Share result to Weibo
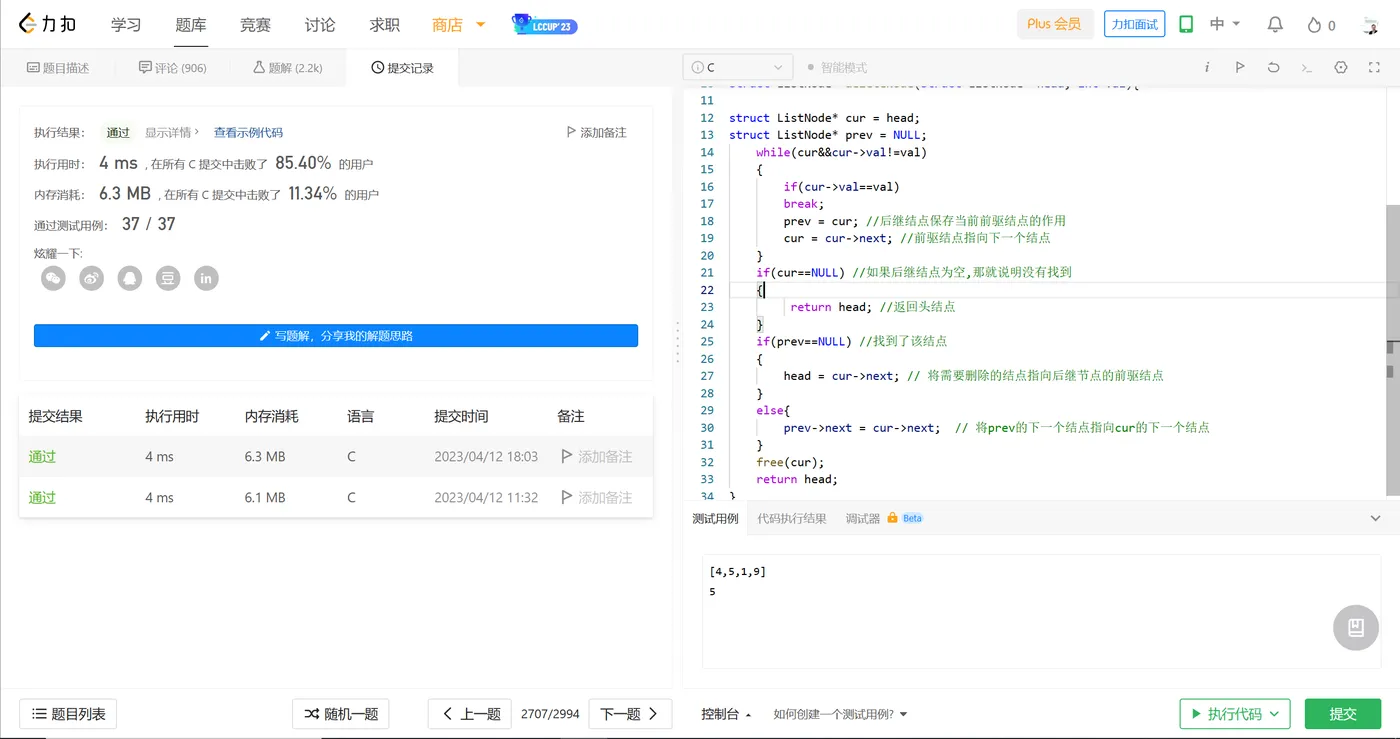The width and height of the screenshot is (1400, 739). (91, 278)
